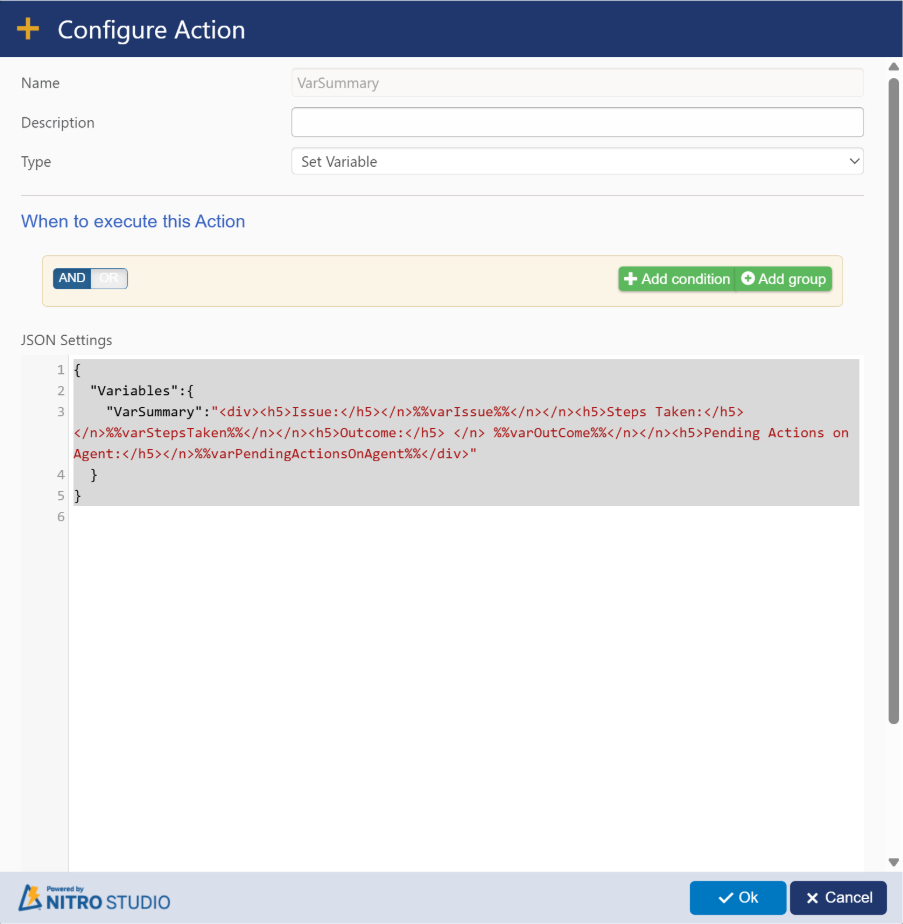Focus the Description text field
Viewport: 903px width, 924px height.
577,122
